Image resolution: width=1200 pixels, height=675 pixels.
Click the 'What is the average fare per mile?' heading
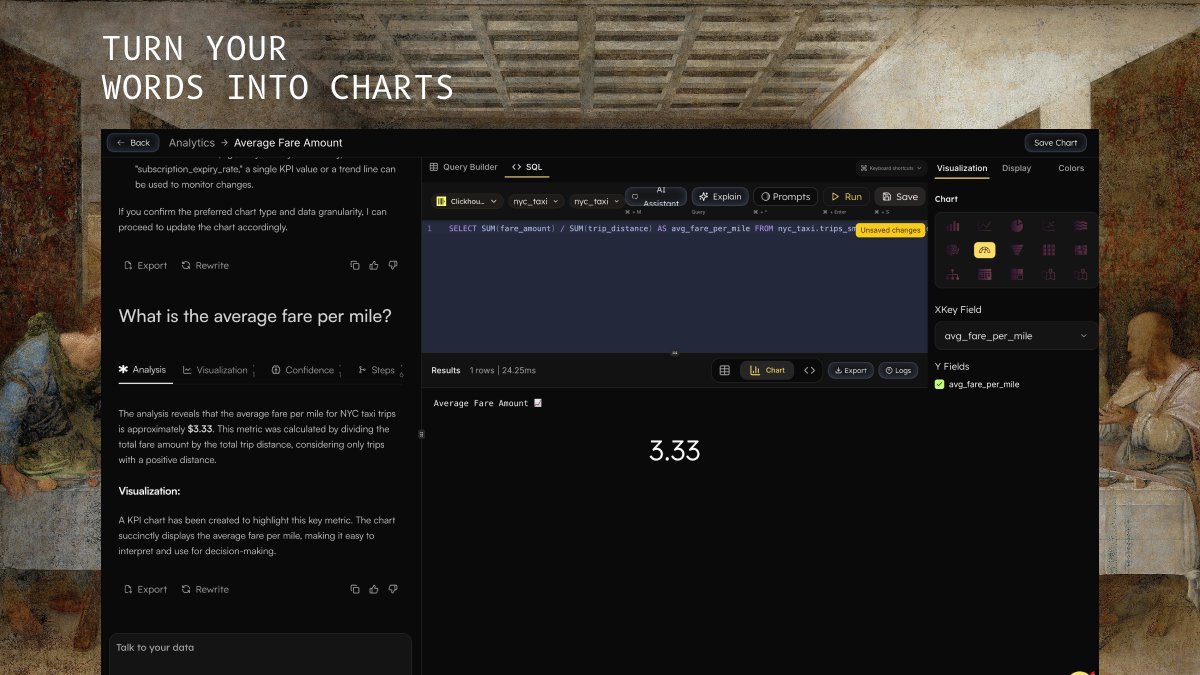coord(255,316)
